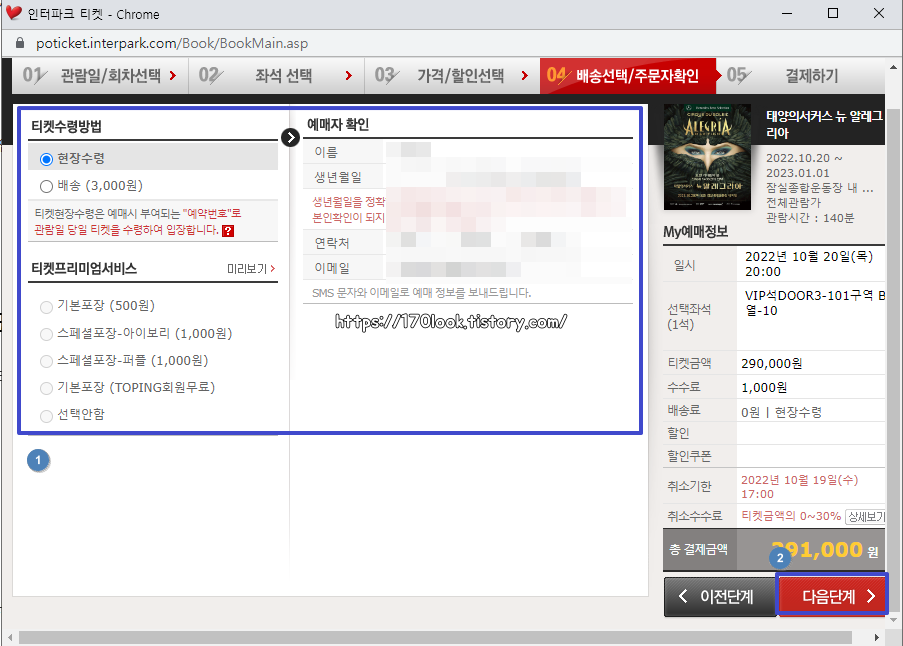Click the Interpark heart logo in title bar
Image resolution: width=903 pixels, height=646 pixels.
click(14, 14)
